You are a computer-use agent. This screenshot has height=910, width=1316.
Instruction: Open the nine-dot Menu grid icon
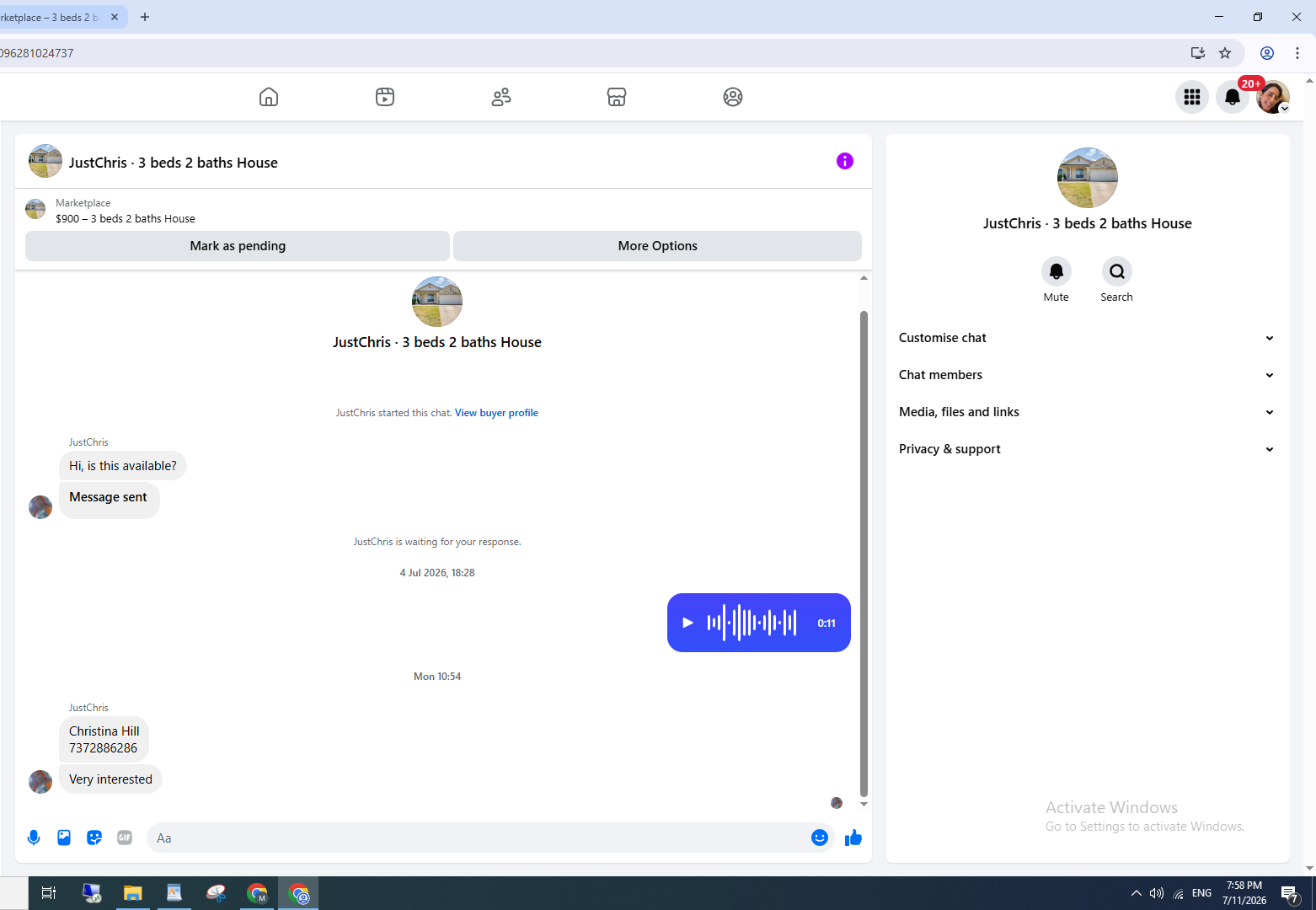click(x=1192, y=97)
